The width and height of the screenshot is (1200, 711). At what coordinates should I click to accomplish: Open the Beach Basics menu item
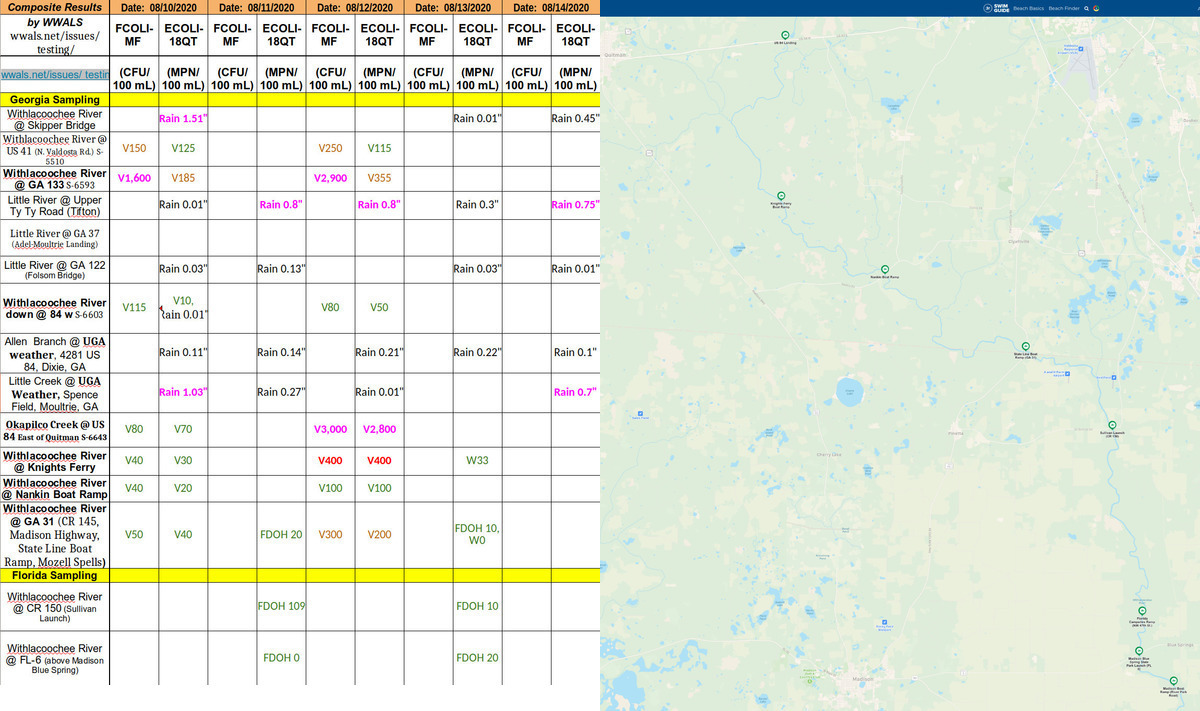1029,8
